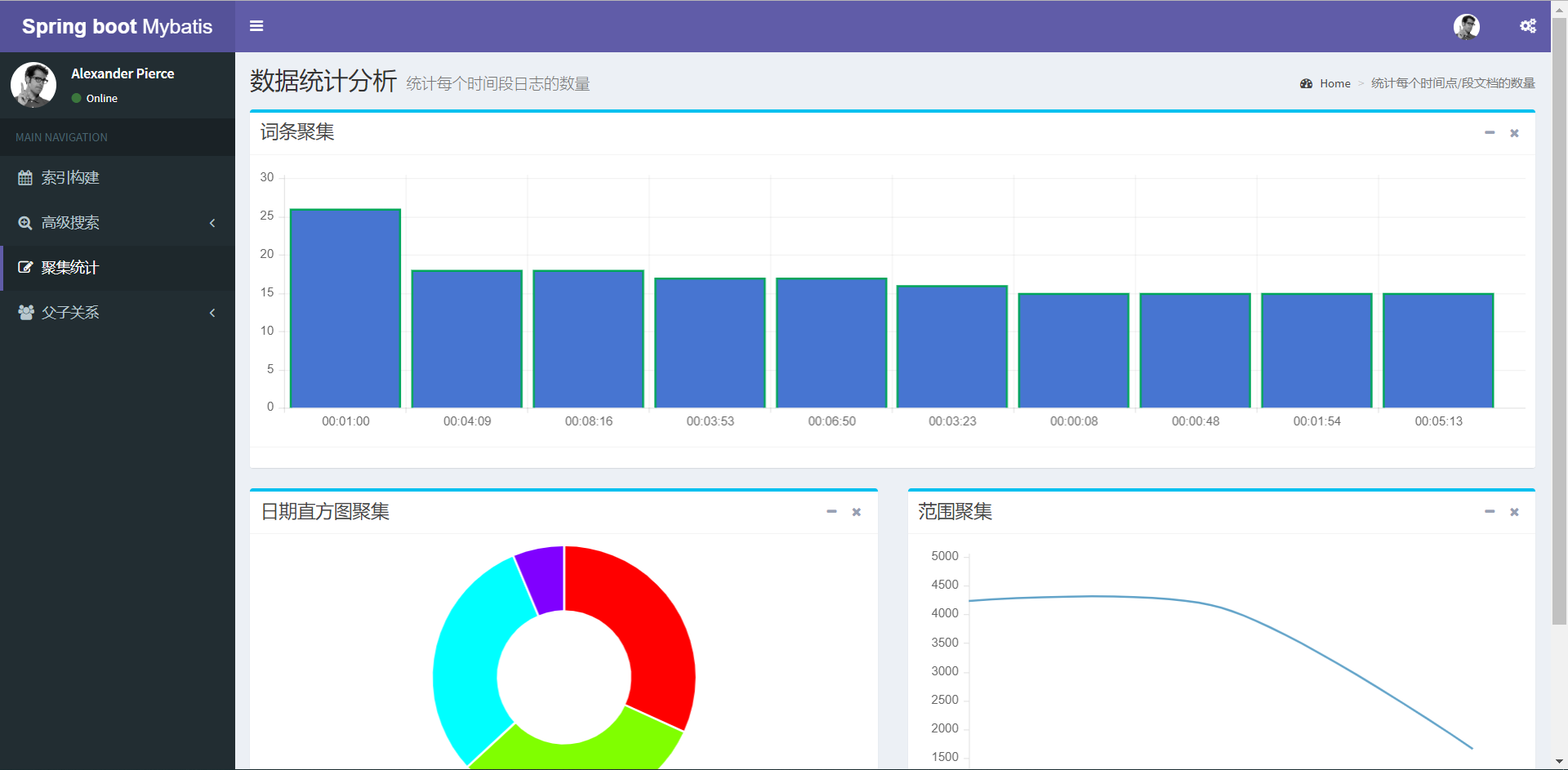This screenshot has width=1568, height=770.
Task: Click the 00:04:09 bar in the chart
Action: pos(467,339)
